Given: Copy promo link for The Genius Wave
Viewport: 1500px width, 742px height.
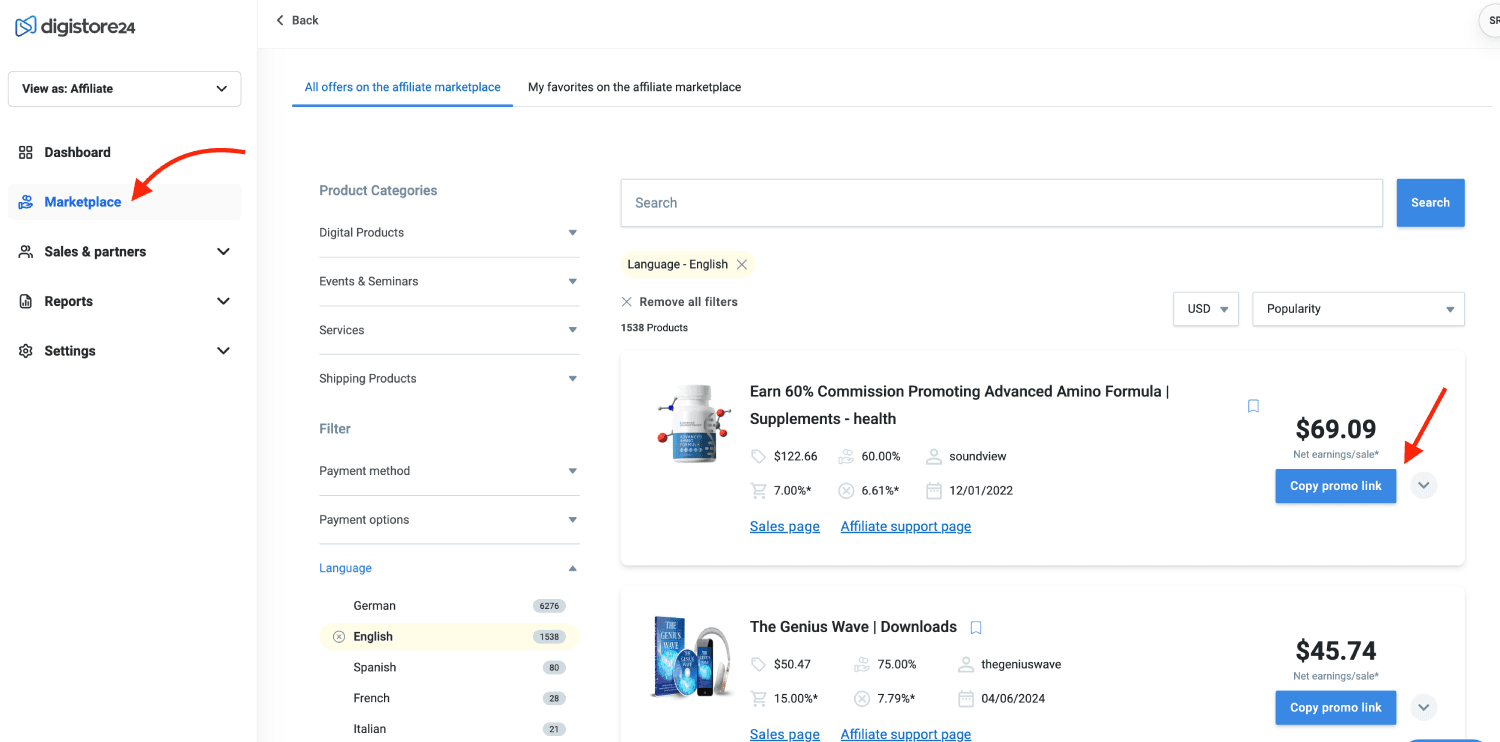Looking at the screenshot, I should click(1336, 708).
